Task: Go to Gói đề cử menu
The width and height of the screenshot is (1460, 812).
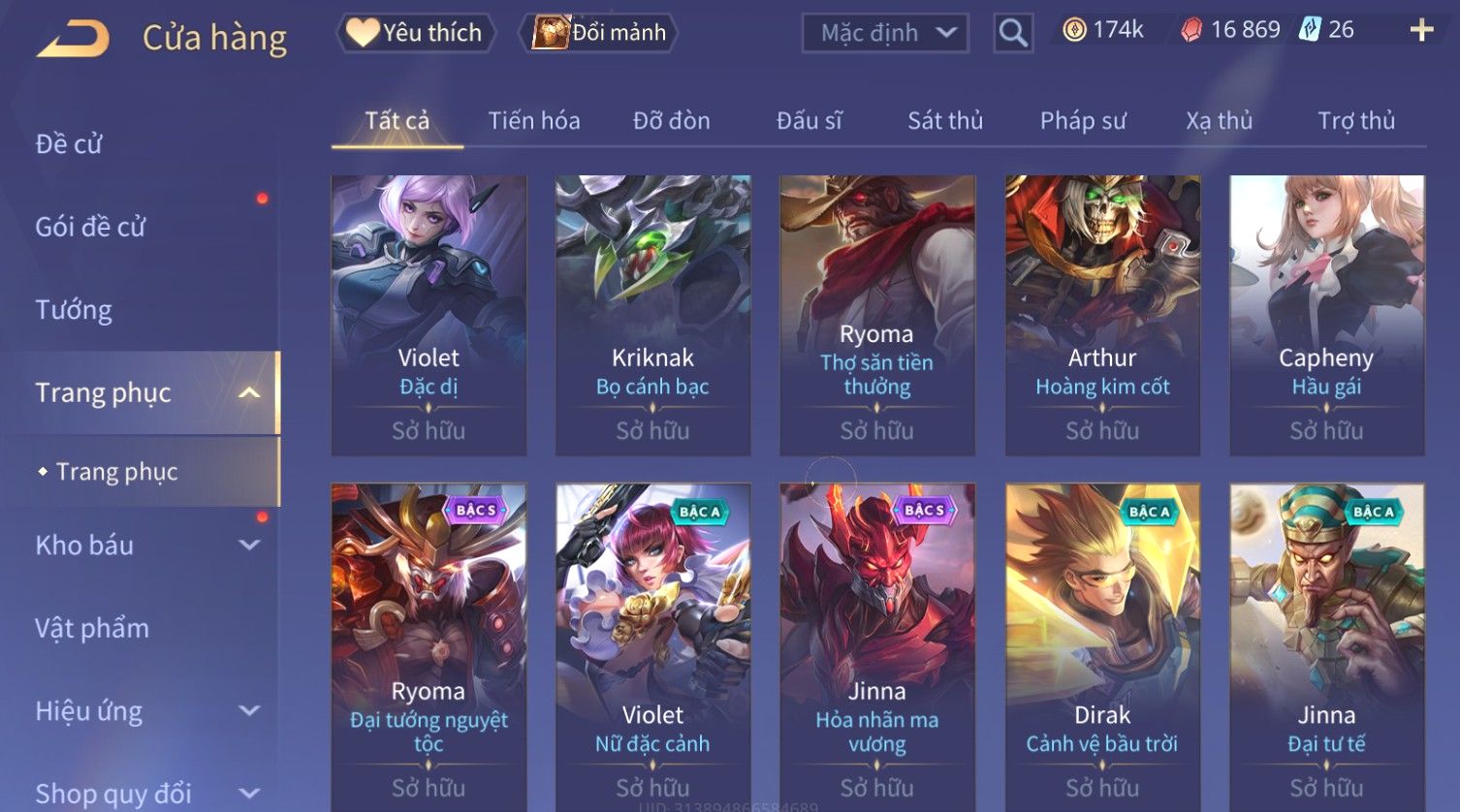Action: (x=90, y=227)
